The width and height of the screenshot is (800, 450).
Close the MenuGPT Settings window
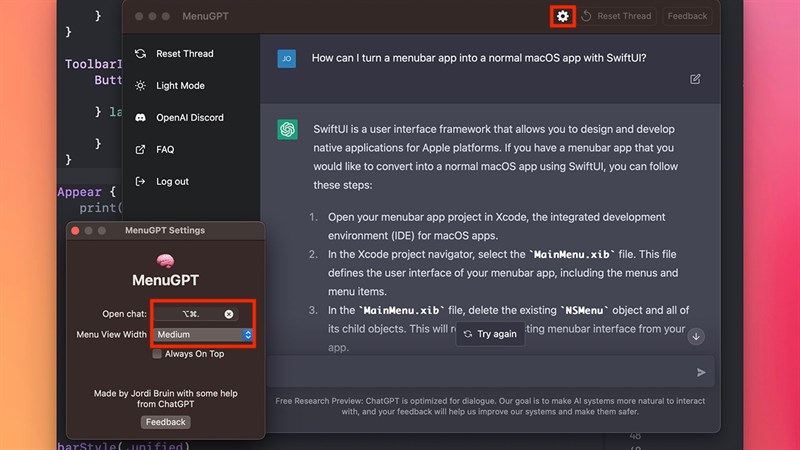pyautogui.click(x=76, y=231)
